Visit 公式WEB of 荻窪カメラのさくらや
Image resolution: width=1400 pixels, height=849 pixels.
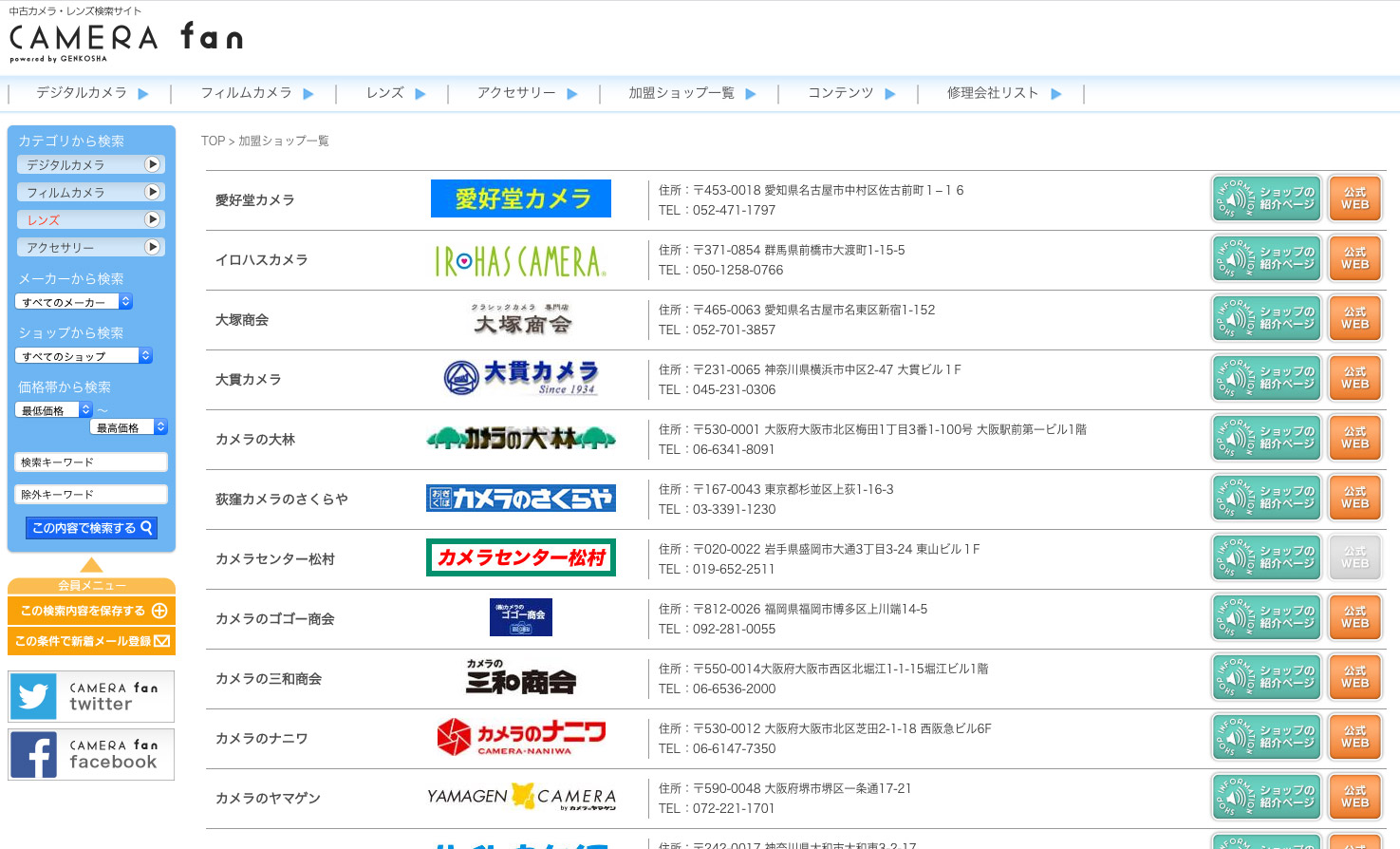point(1355,498)
